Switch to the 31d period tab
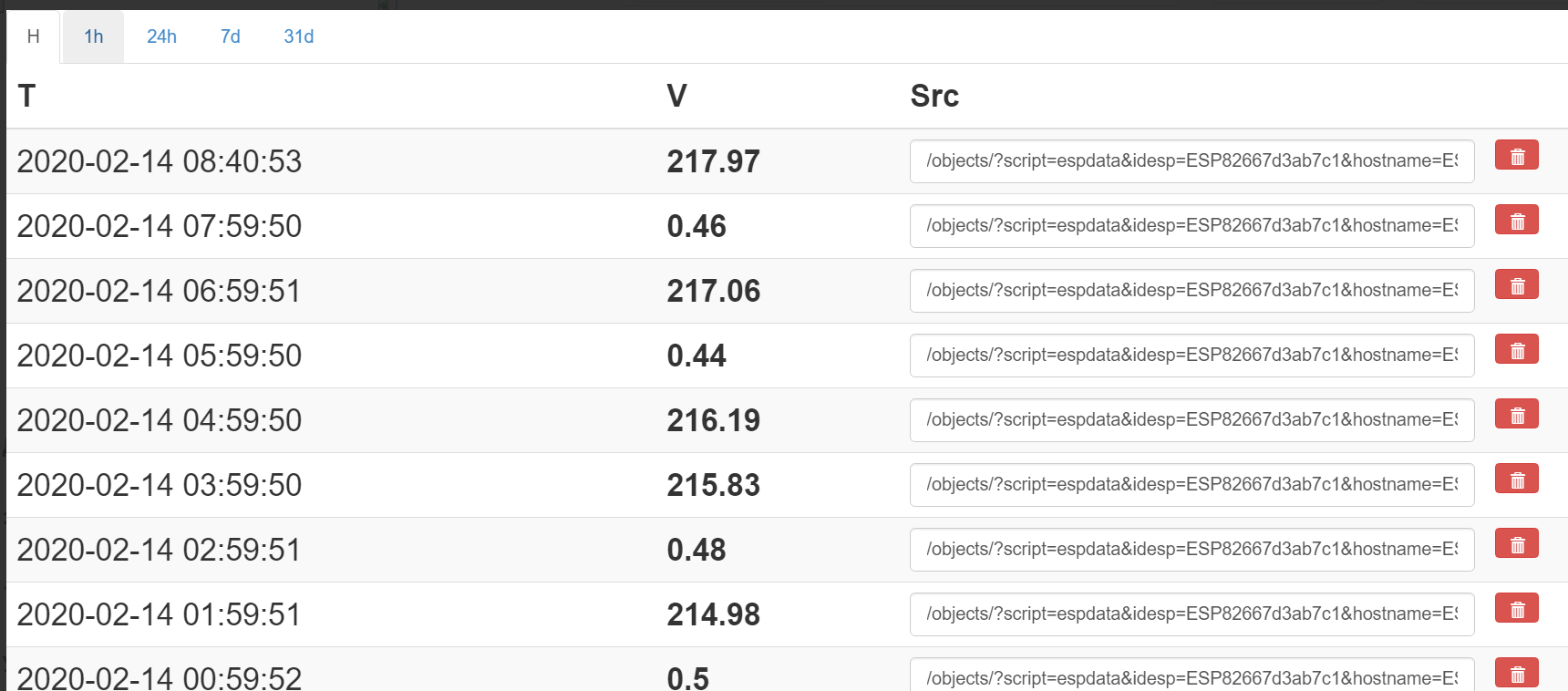This screenshot has width=1568, height=691. pos(298,36)
